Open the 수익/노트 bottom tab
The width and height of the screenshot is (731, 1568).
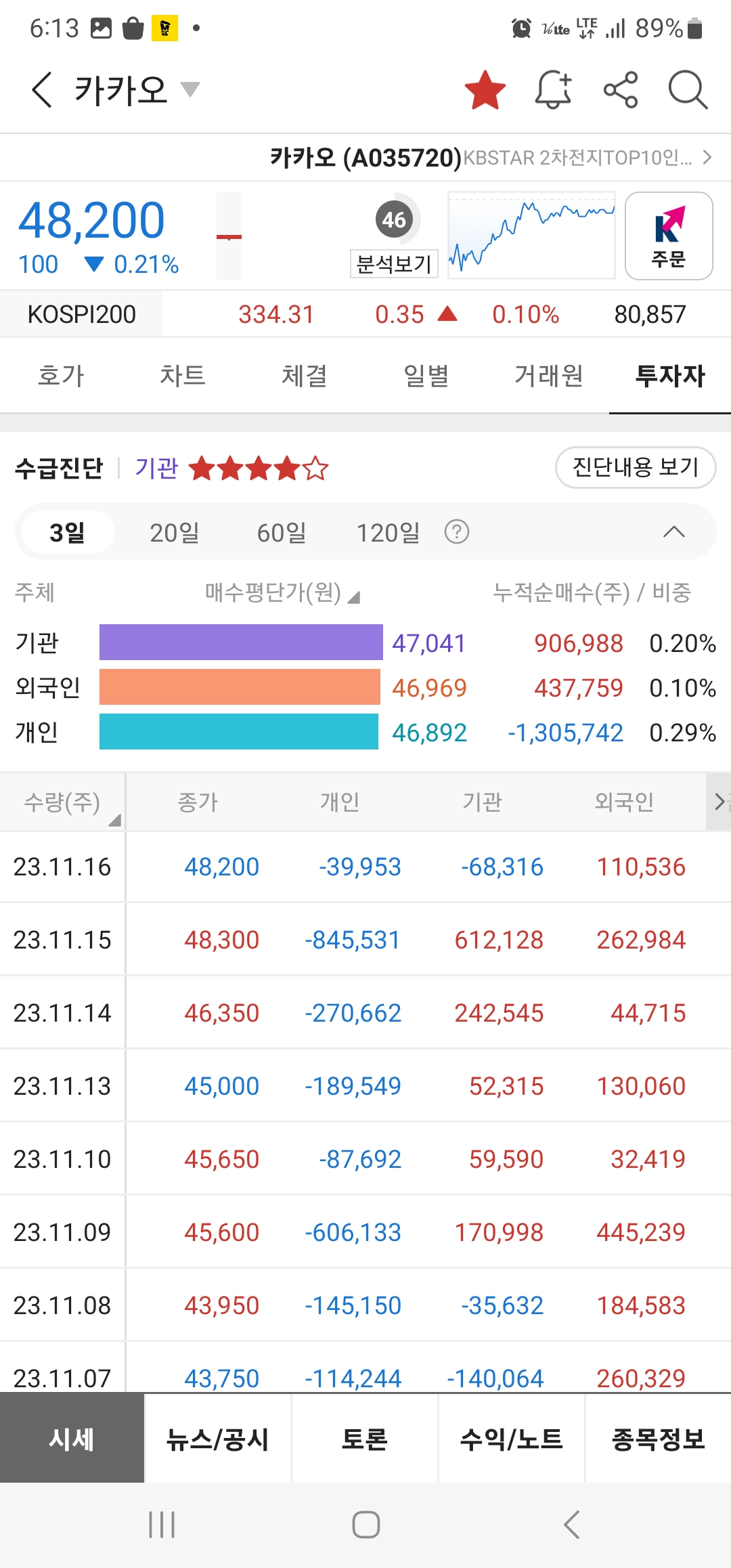coord(512,1439)
